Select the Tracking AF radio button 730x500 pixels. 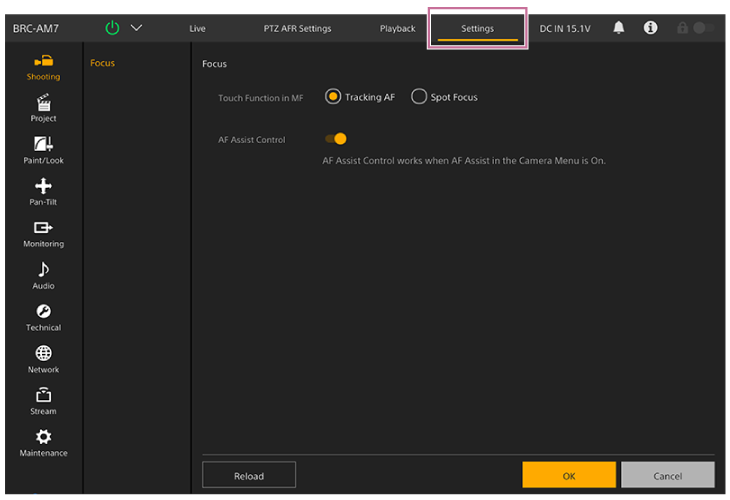tap(333, 97)
